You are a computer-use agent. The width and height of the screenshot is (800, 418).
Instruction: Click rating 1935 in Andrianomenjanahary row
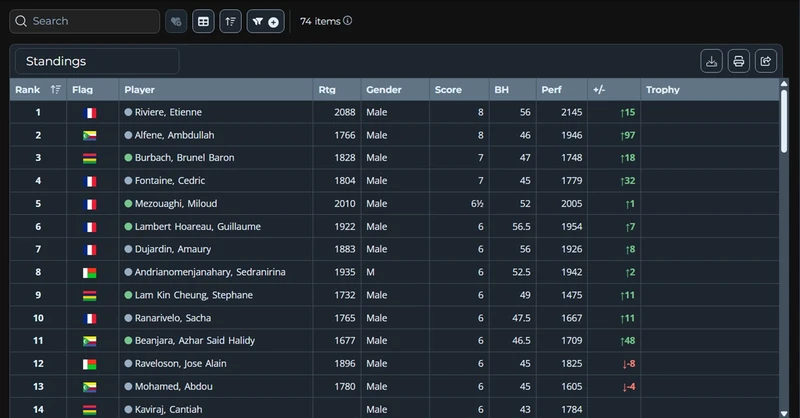[x=344, y=272]
